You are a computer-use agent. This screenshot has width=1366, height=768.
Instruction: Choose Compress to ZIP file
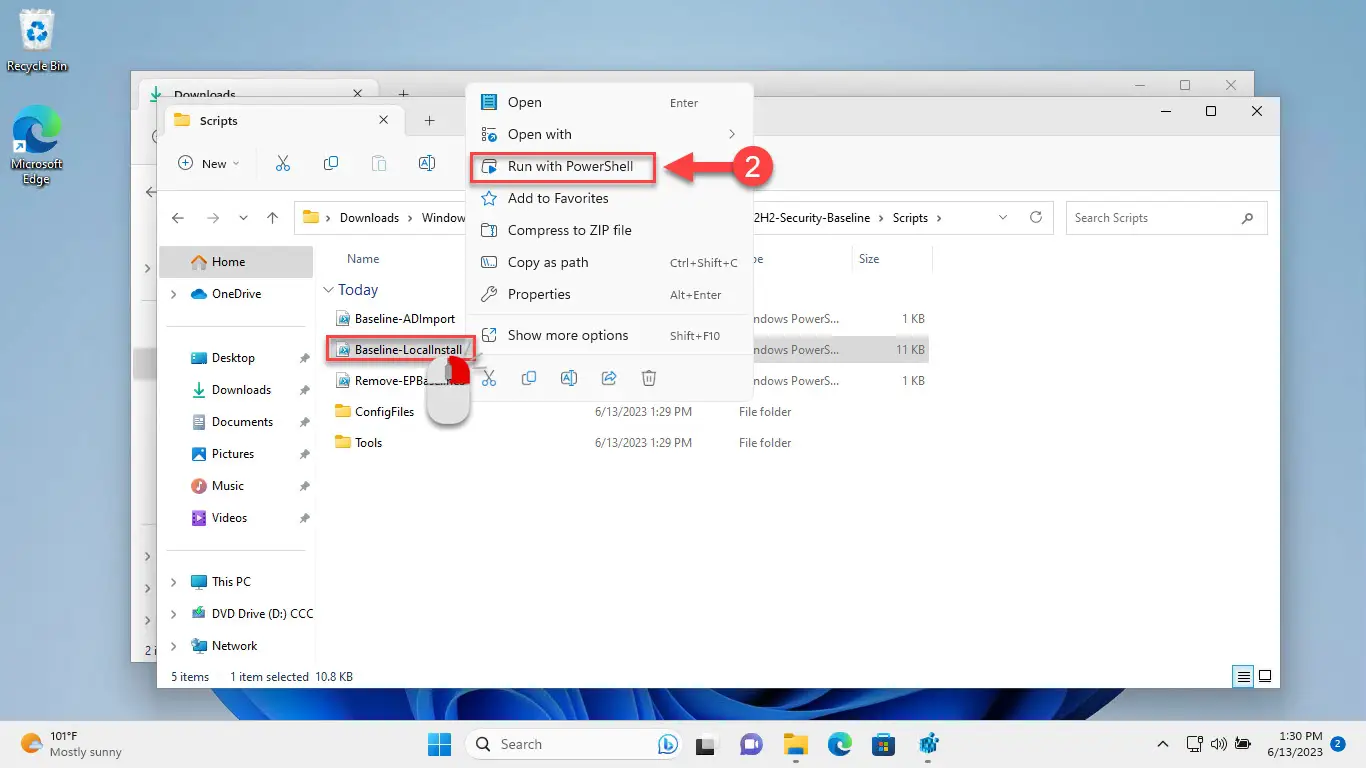[609, 230]
